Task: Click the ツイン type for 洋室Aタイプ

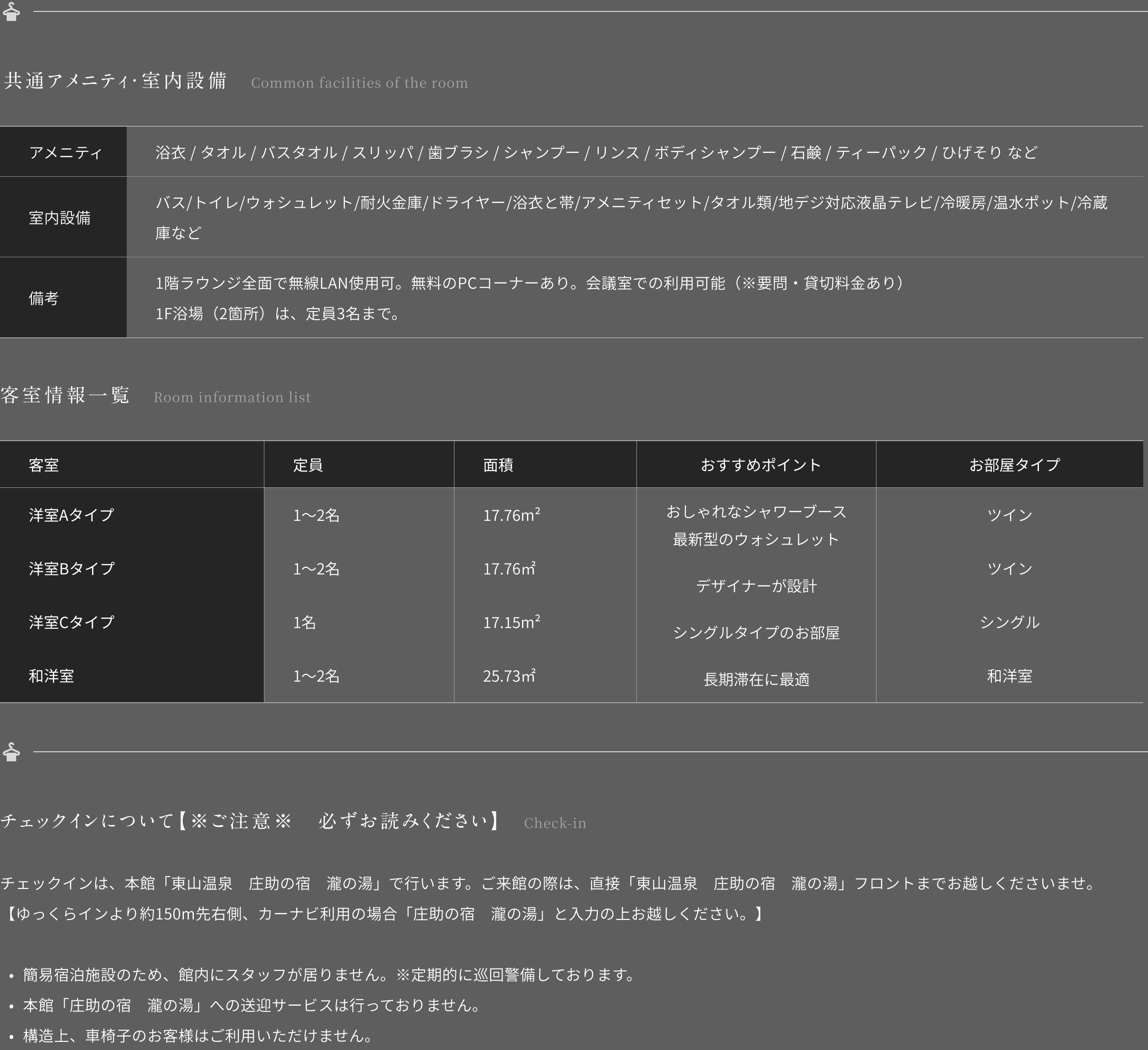Action: click(x=1010, y=515)
